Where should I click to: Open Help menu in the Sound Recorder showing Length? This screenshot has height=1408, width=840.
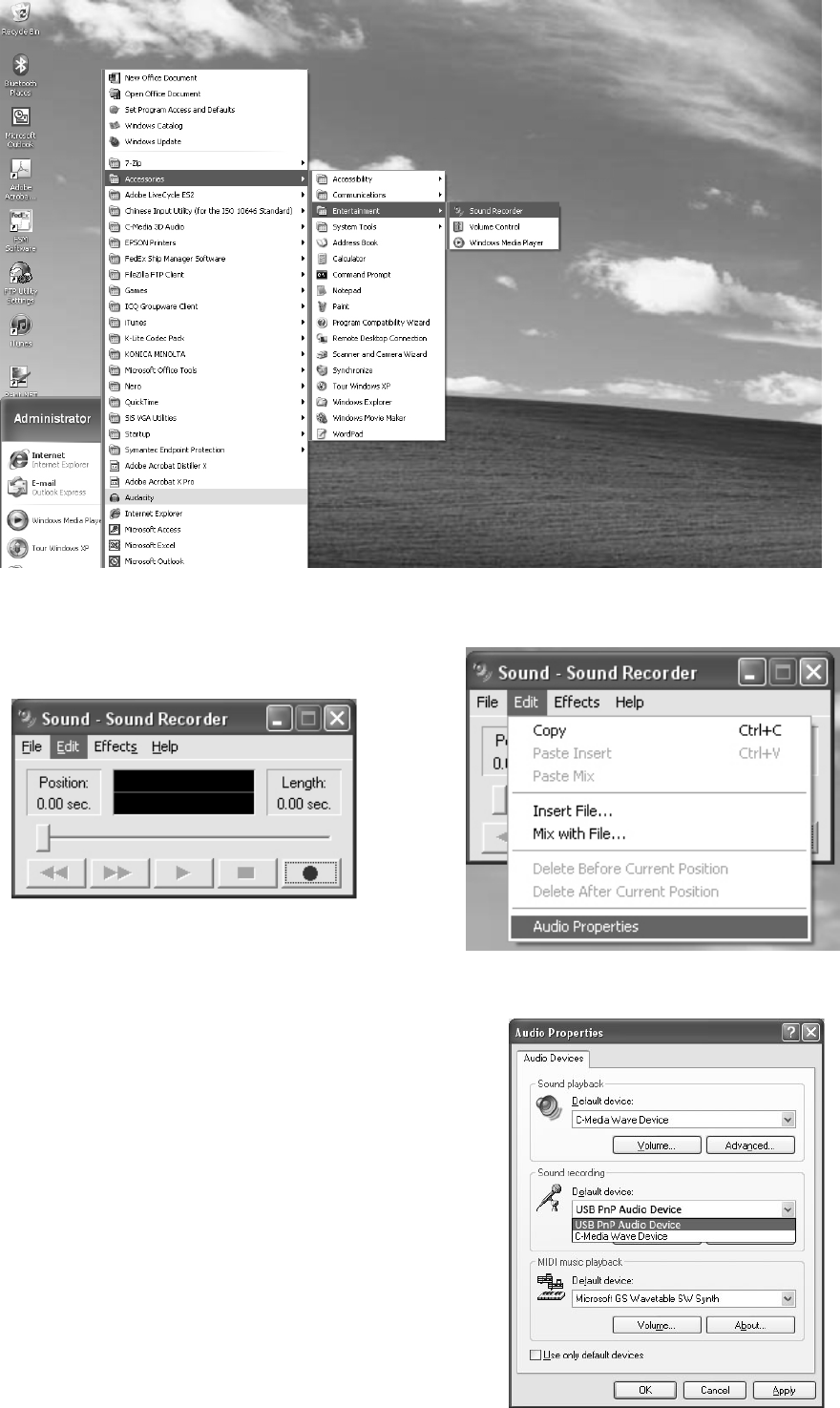(165, 746)
